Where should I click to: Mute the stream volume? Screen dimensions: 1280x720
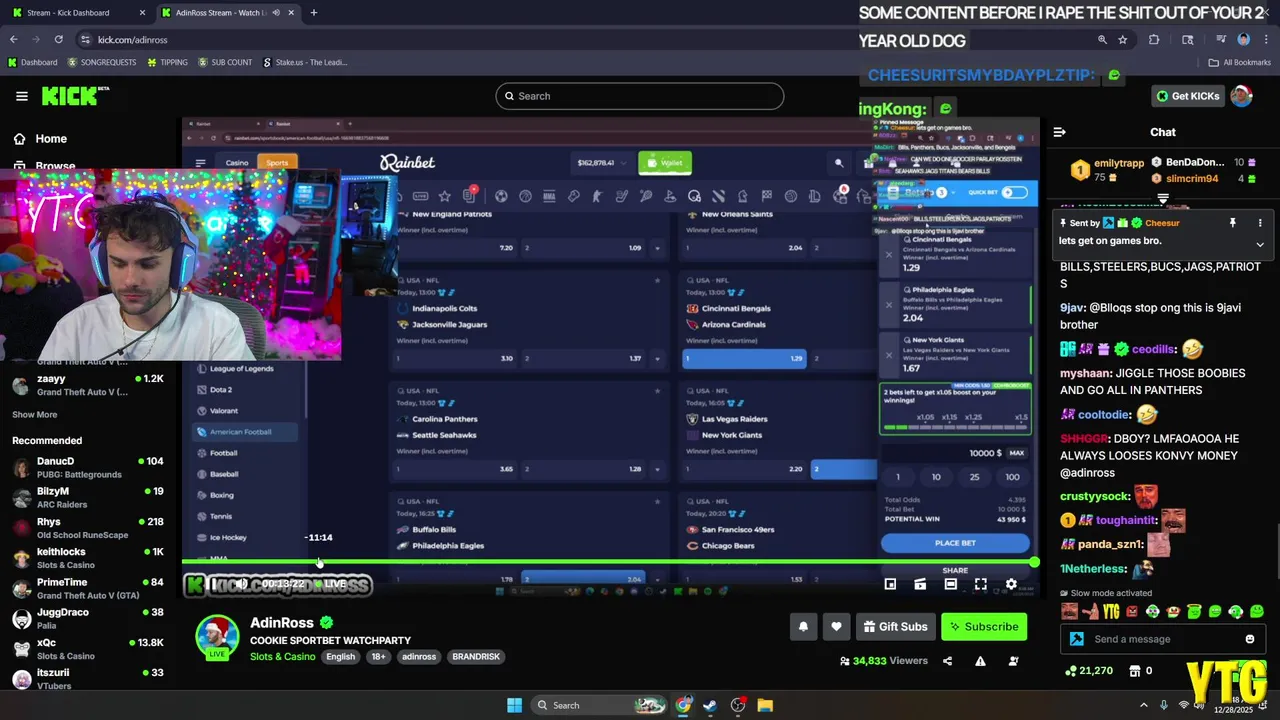click(241, 584)
